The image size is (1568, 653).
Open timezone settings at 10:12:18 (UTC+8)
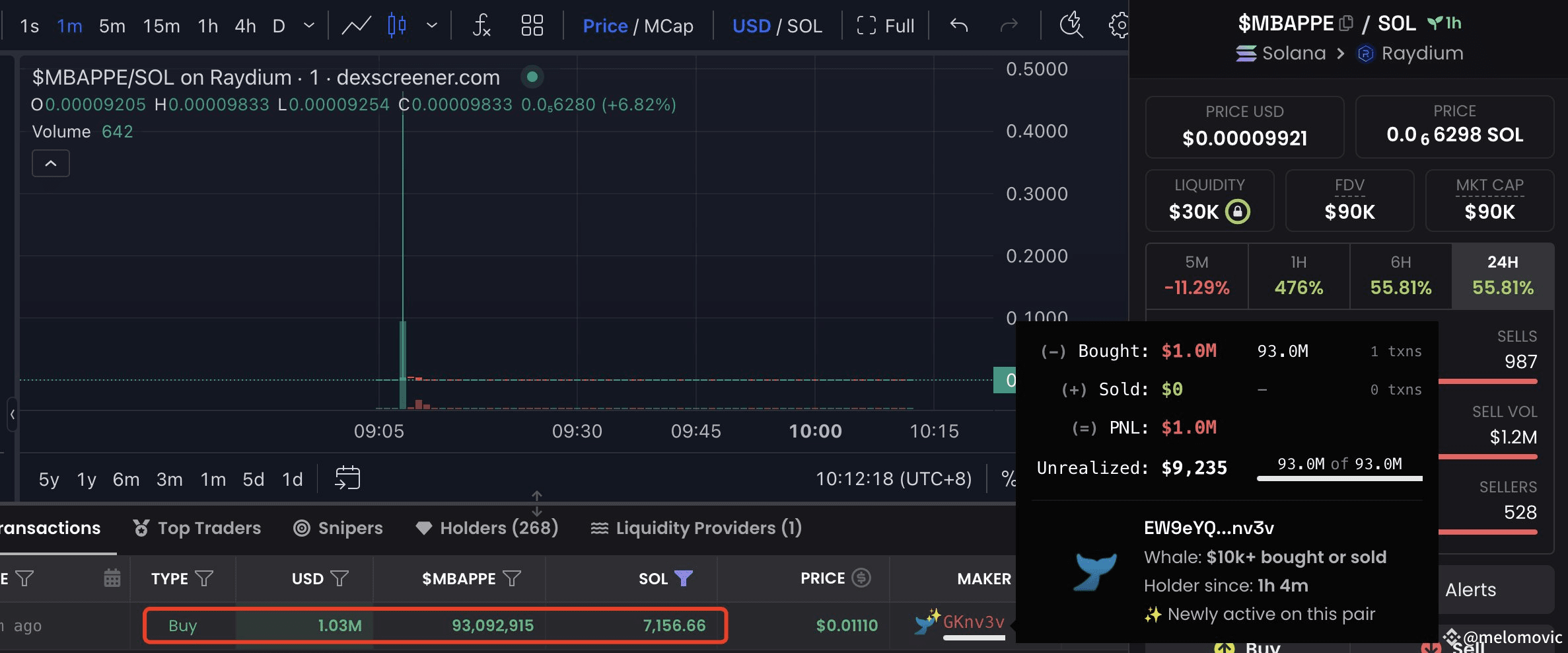[894, 479]
